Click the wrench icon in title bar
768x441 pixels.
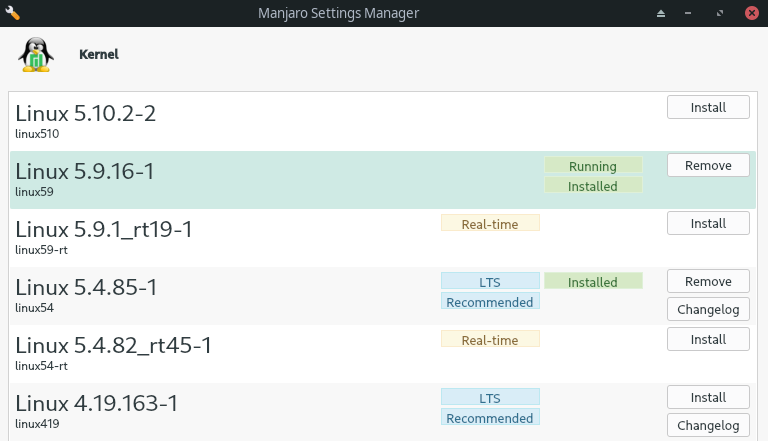click(12, 13)
